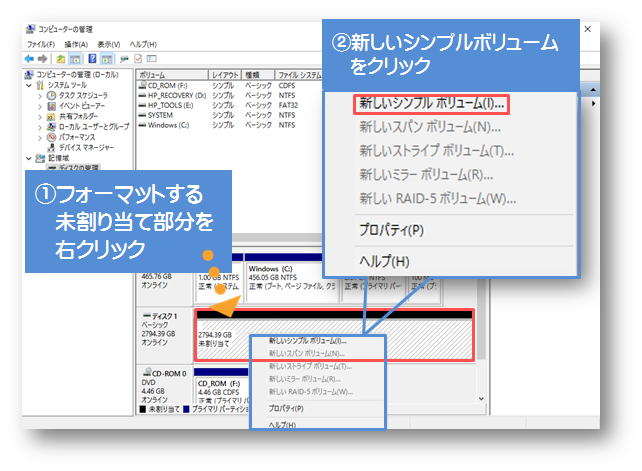
Task: Click the Forward arrow in toolbar
Action: pyautogui.click(x=42, y=59)
